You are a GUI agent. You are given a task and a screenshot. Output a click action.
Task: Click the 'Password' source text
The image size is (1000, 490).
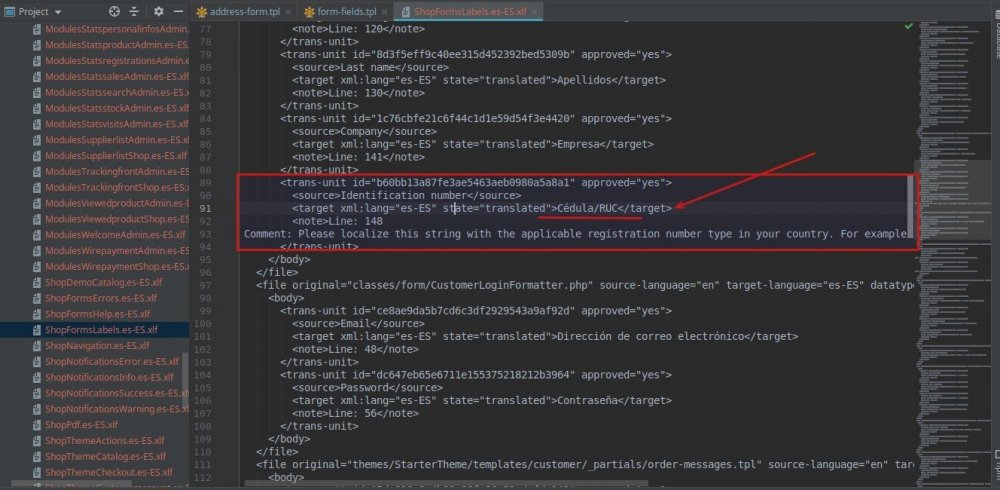click(x=365, y=388)
